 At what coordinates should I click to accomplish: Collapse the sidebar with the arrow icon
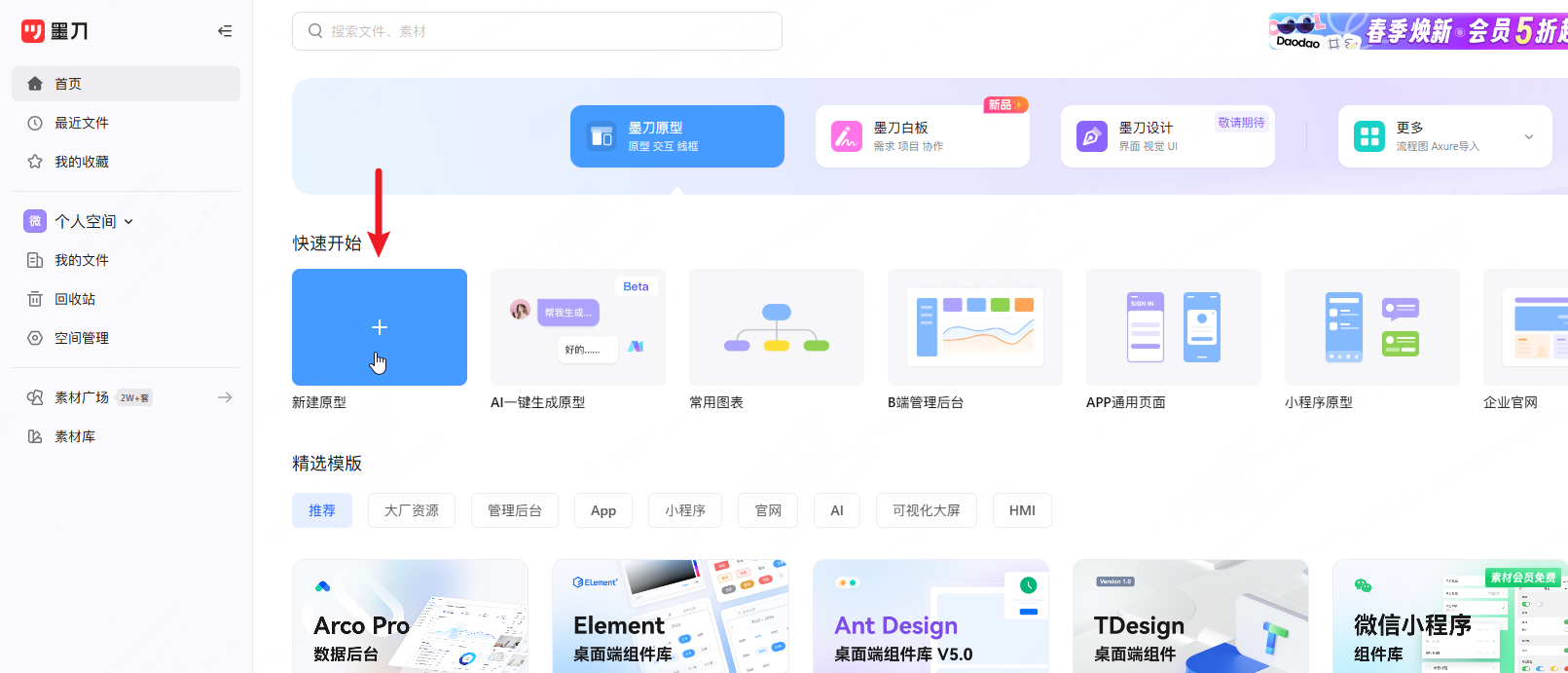[225, 31]
